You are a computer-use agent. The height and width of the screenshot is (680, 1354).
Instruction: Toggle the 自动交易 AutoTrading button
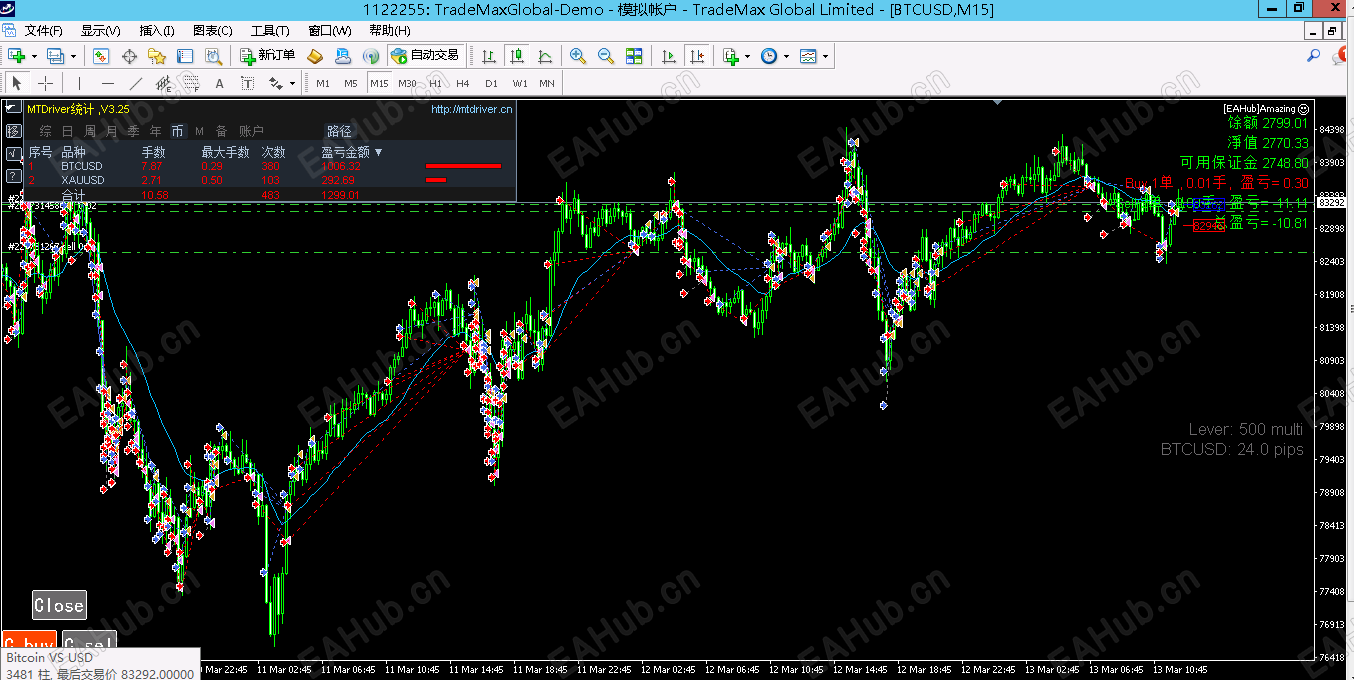[426, 56]
